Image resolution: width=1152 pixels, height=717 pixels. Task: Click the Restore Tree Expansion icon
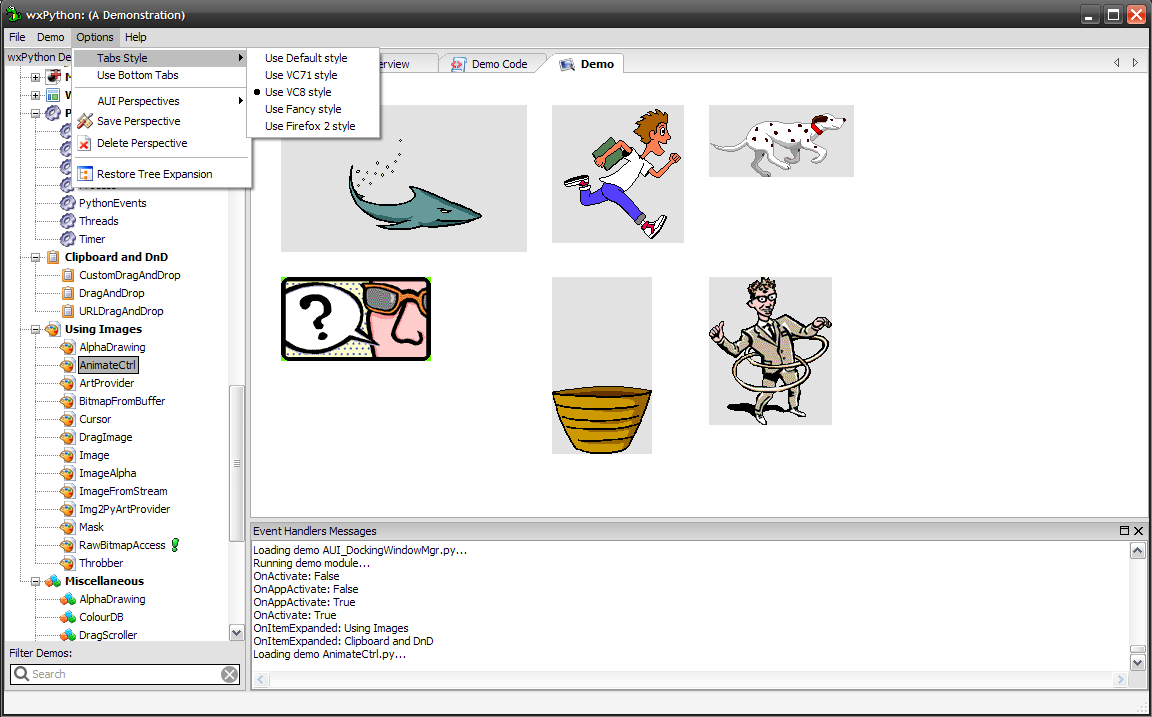pos(85,174)
